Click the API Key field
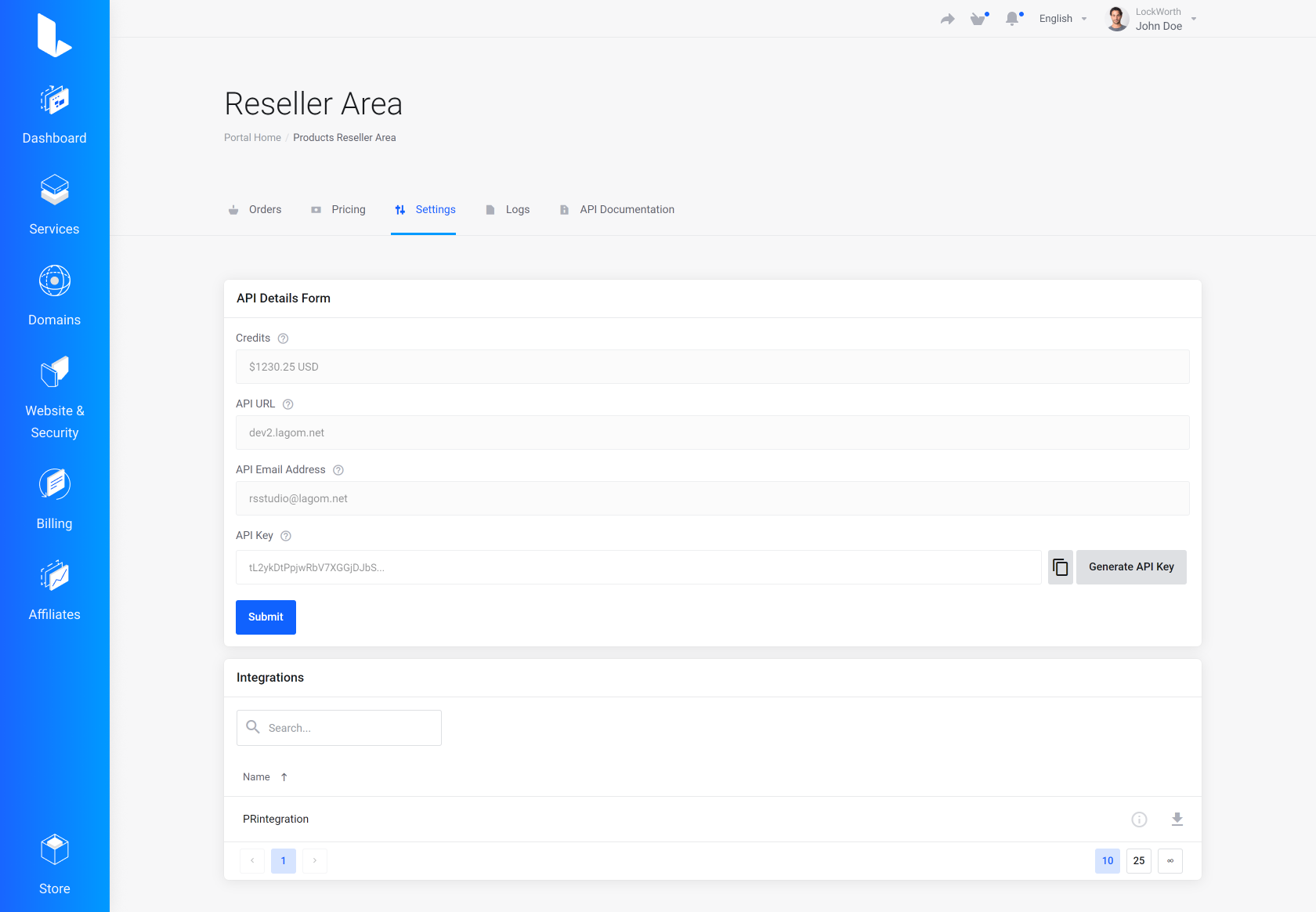The width and height of the screenshot is (1316, 912). [638, 567]
